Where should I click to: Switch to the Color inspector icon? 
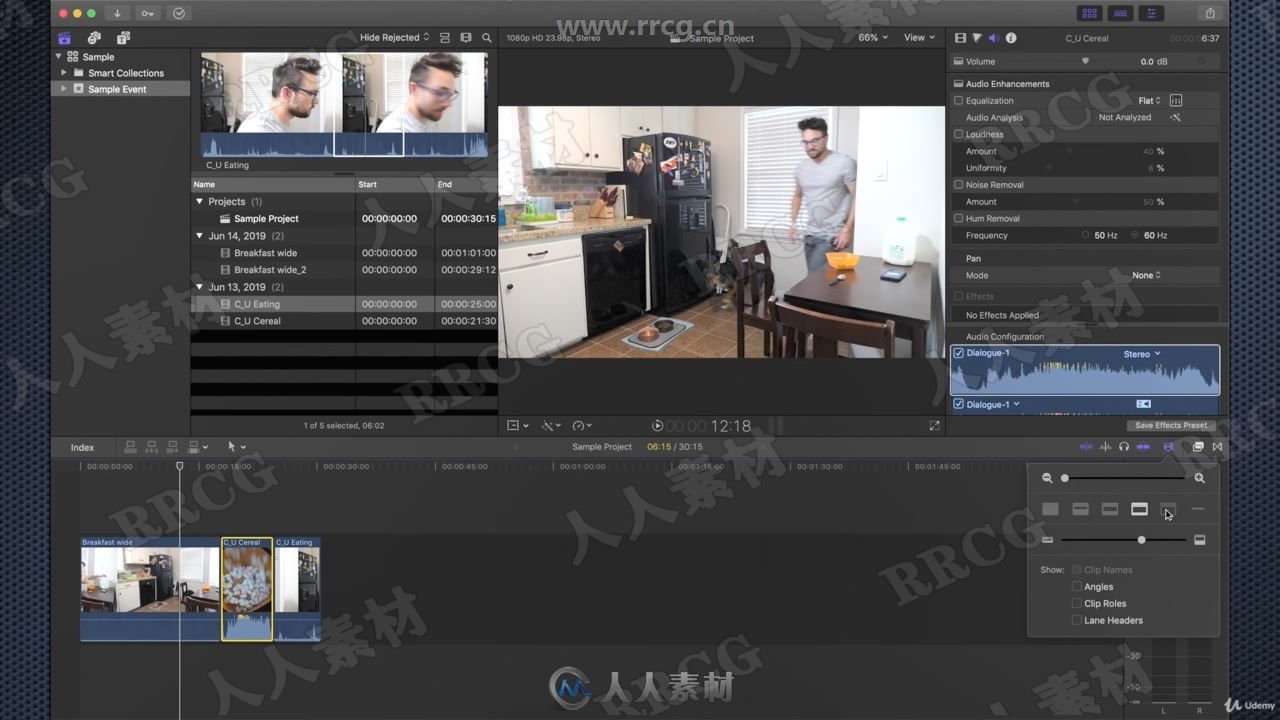tap(977, 38)
